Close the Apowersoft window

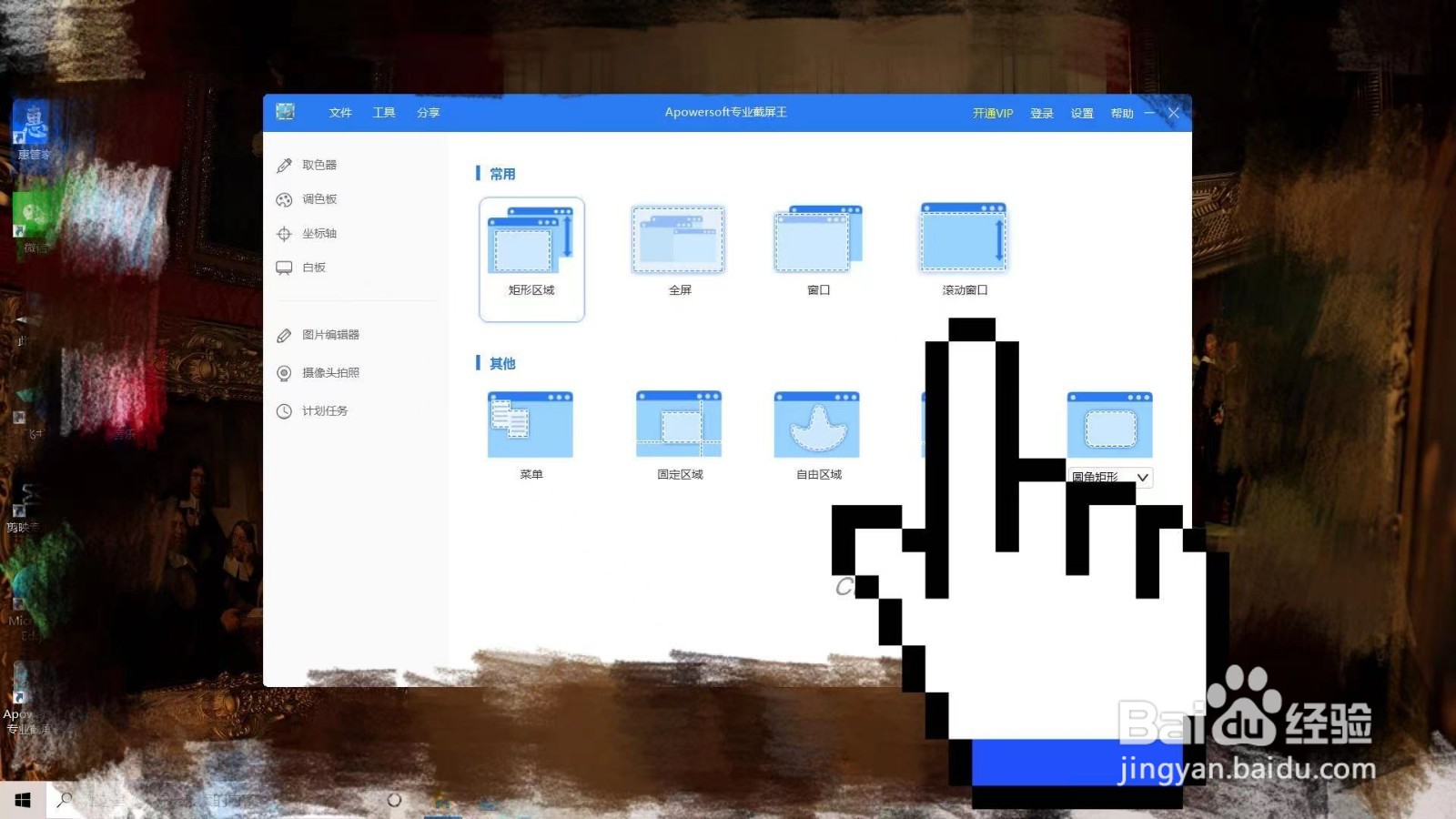[x=1174, y=113]
